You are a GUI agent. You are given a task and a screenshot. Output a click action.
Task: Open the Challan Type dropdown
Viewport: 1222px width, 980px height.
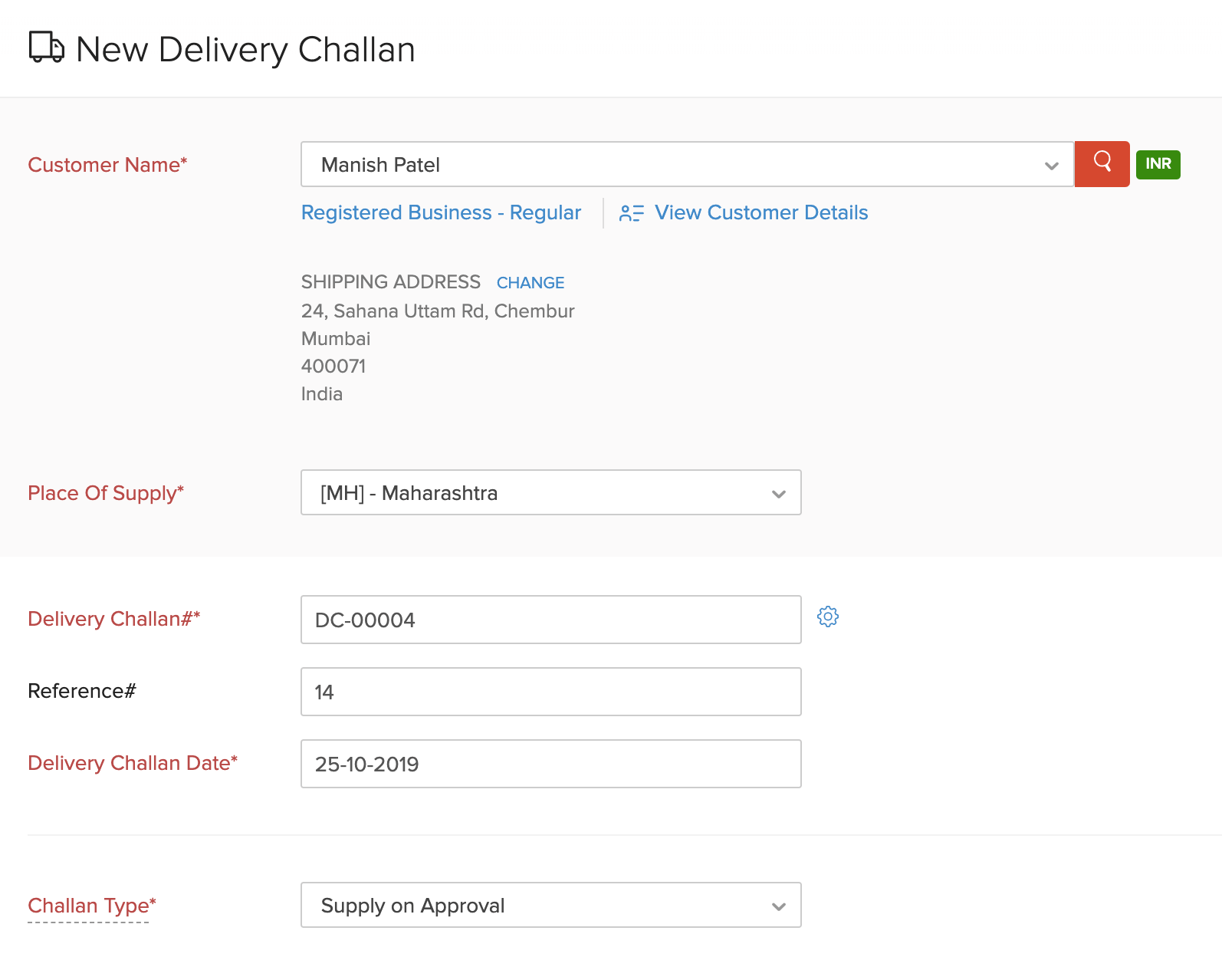point(550,905)
